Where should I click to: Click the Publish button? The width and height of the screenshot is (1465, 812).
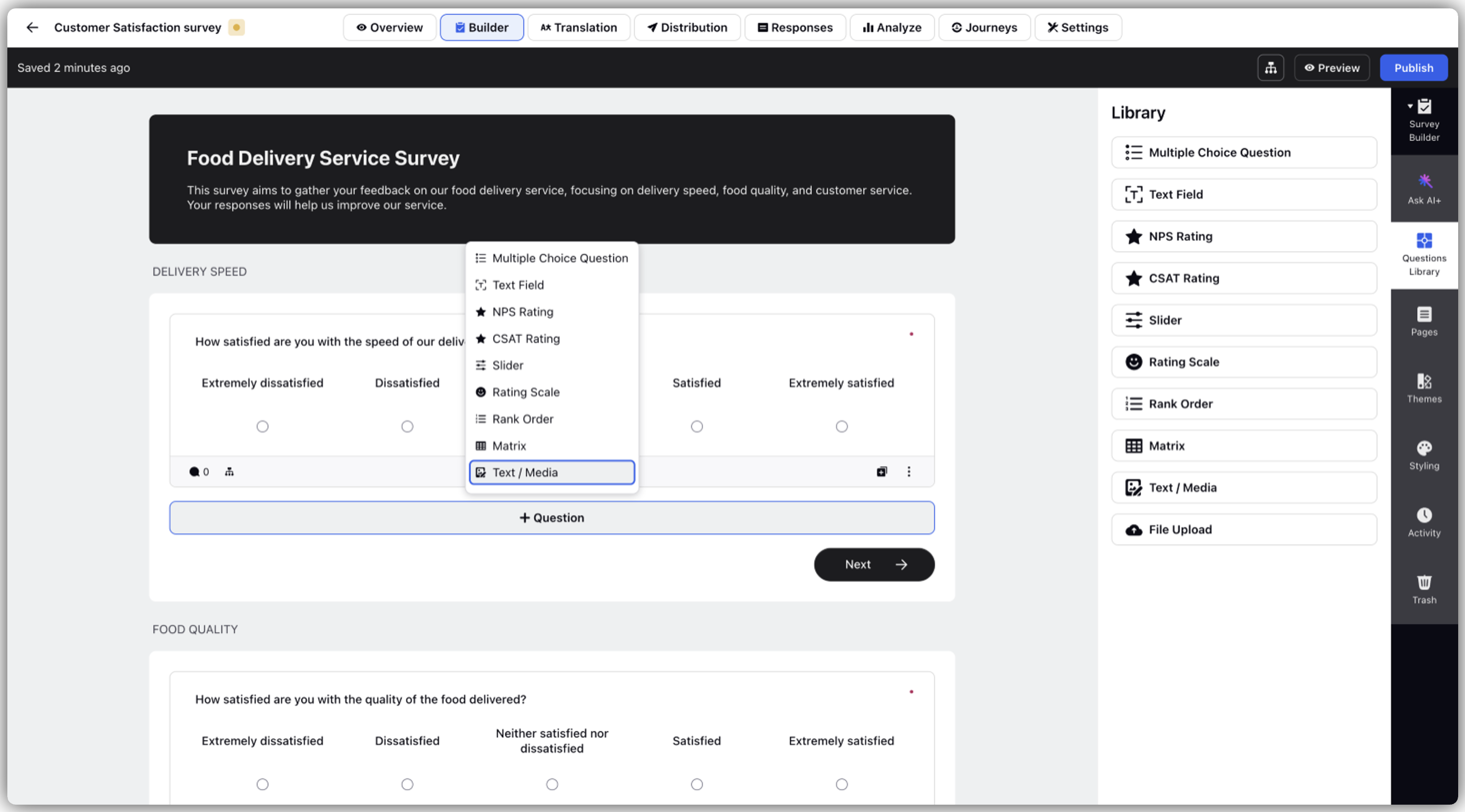1413,68
